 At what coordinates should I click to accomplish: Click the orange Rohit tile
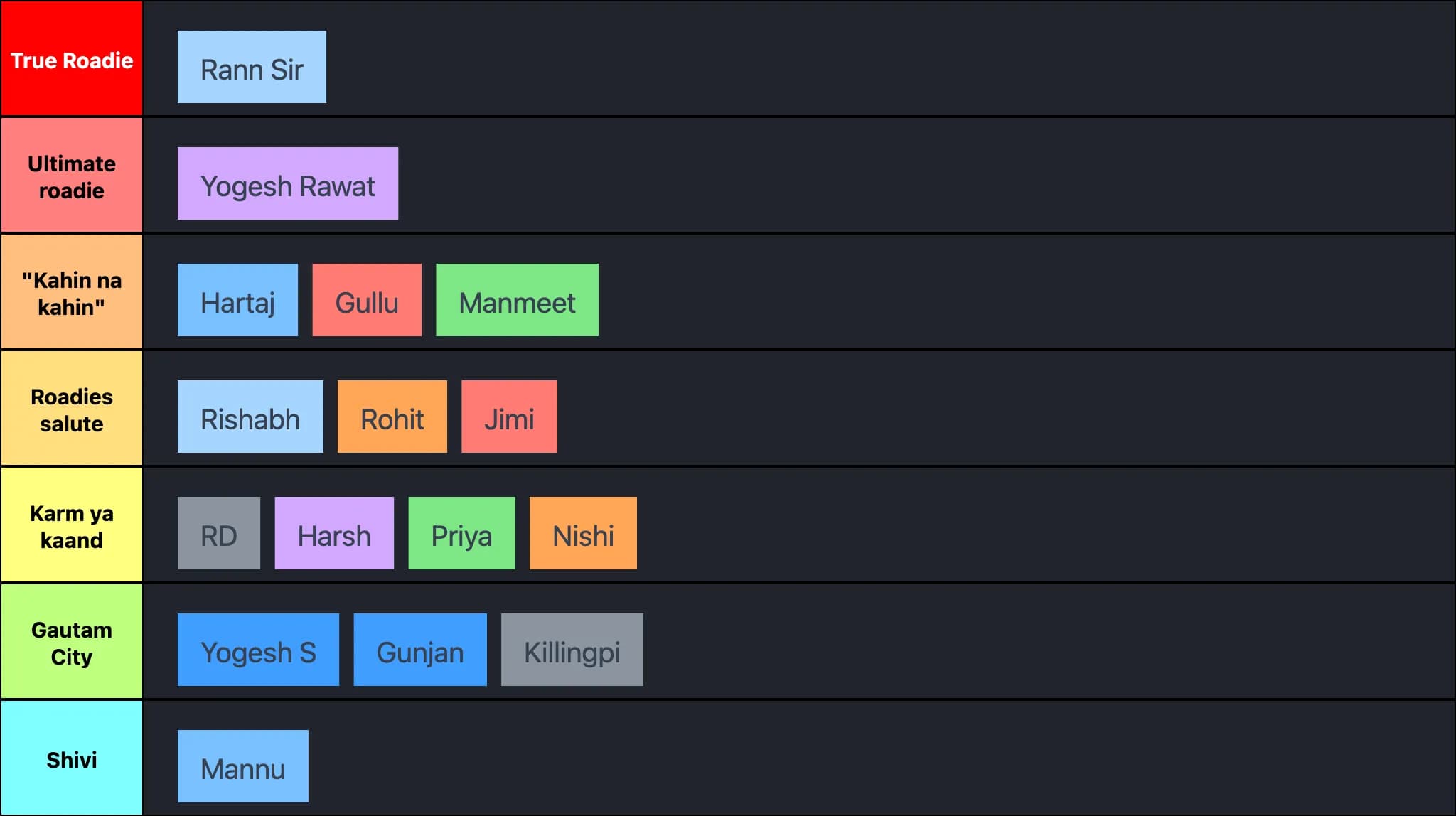click(392, 417)
